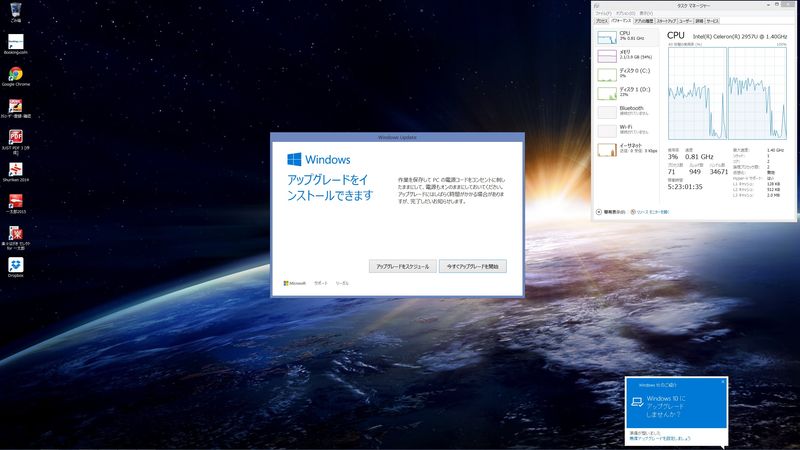
Task: Click the laptop checkmark icon in Windows 10 notification
Action: coord(637,402)
